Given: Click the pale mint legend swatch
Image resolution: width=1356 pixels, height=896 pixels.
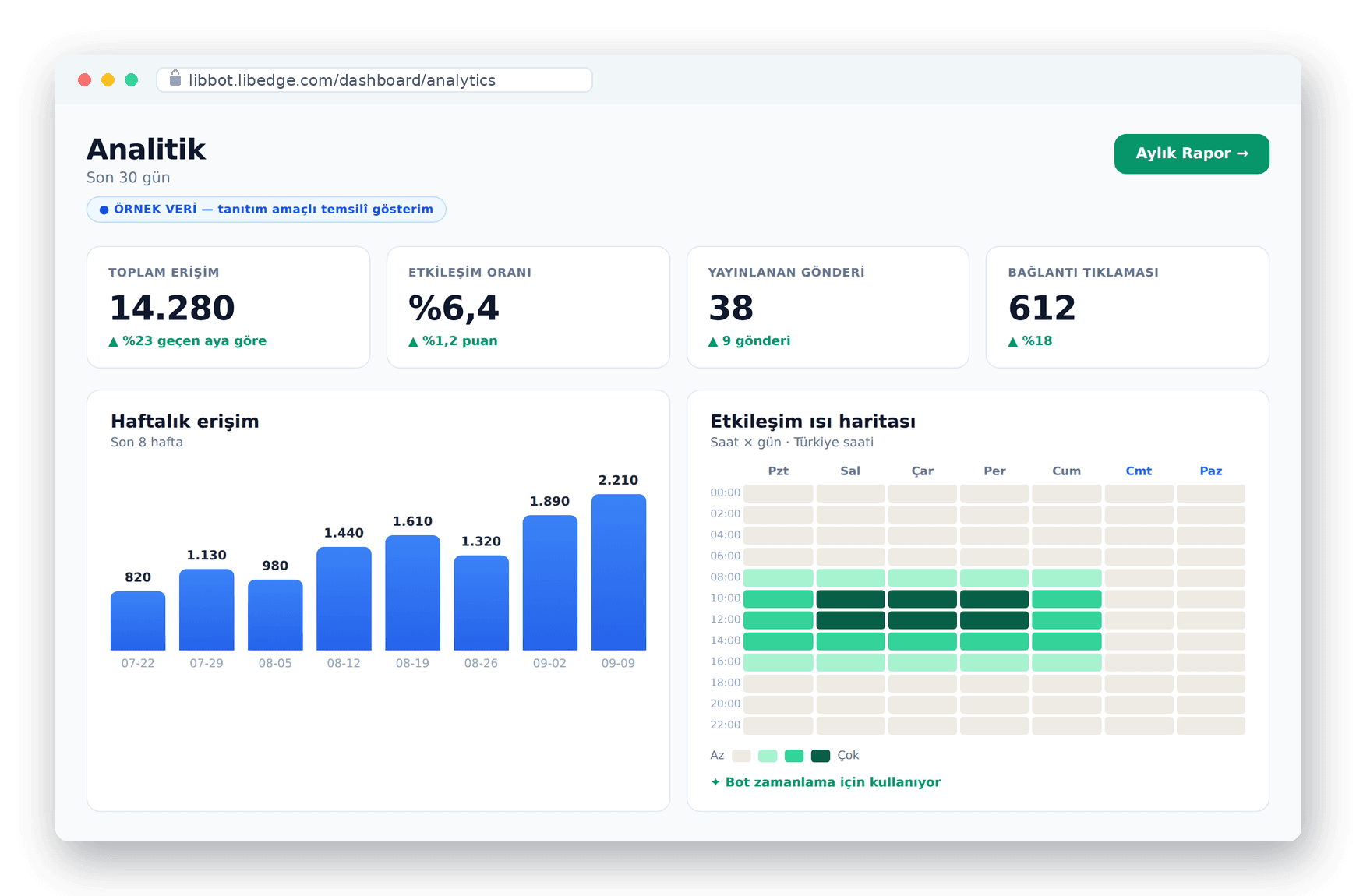Looking at the screenshot, I should 768,755.
